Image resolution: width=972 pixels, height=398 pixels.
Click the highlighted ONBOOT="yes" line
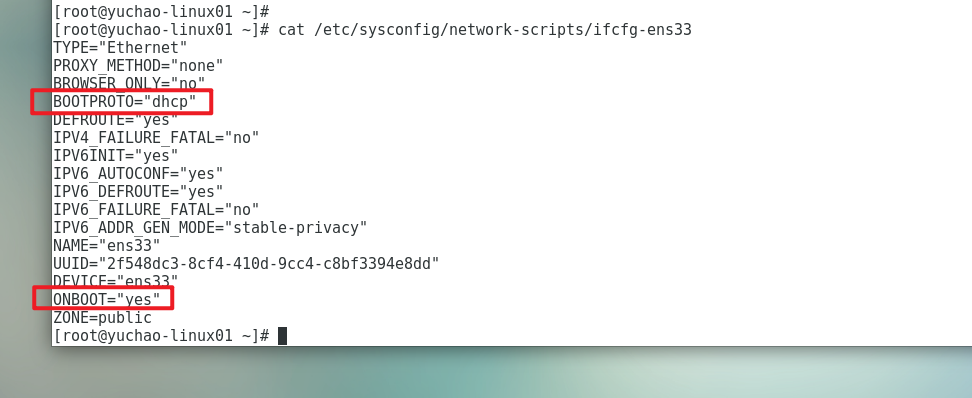(x=107, y=299)
